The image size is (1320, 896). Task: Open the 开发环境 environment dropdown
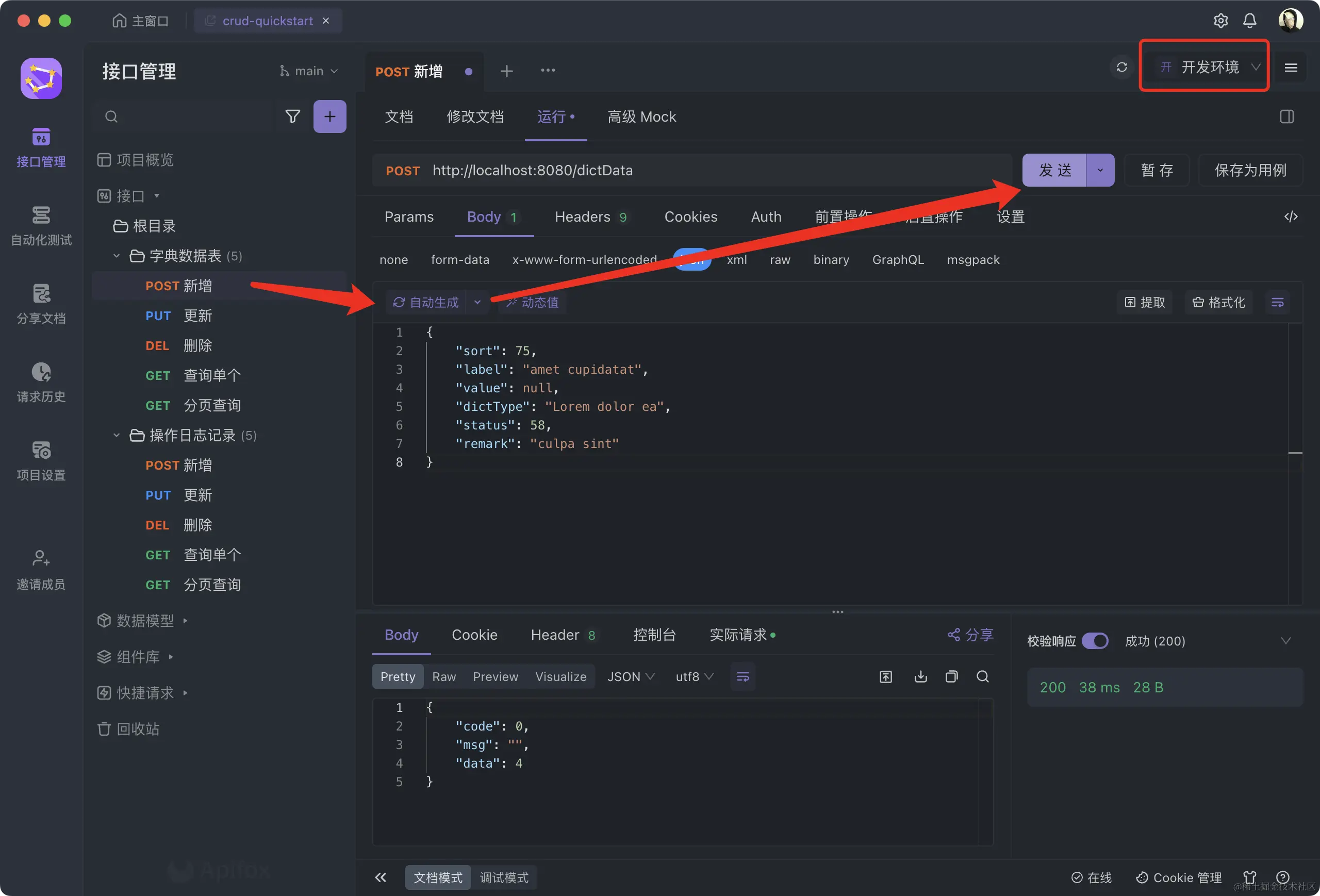pyautogui.click(x=1209, y=68)
